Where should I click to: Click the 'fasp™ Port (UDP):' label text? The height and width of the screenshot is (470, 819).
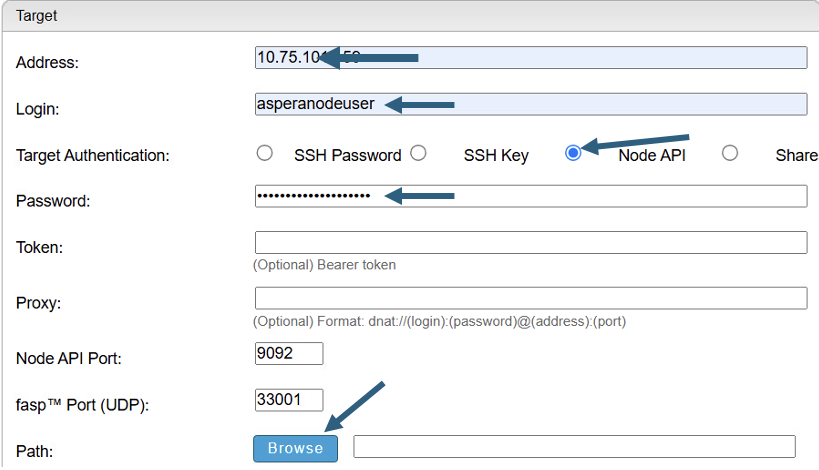tap(83, 405)
